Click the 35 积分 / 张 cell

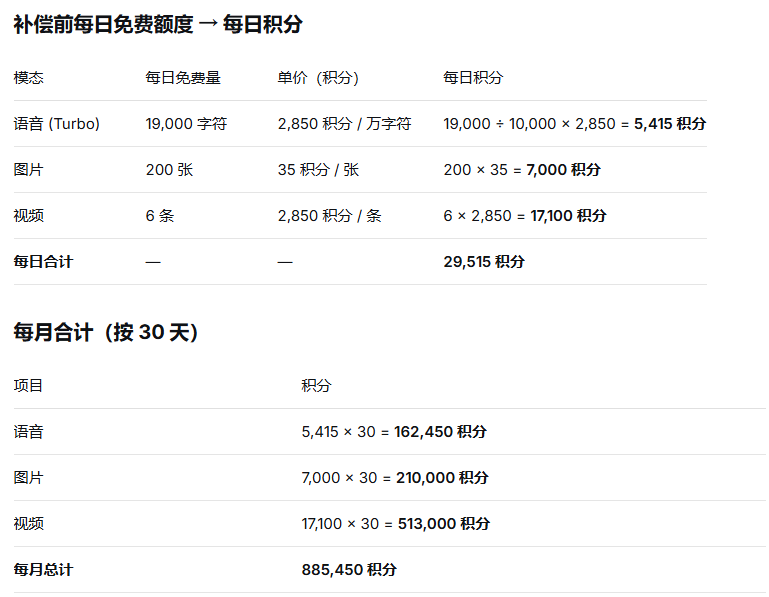[x=318, y=170]
